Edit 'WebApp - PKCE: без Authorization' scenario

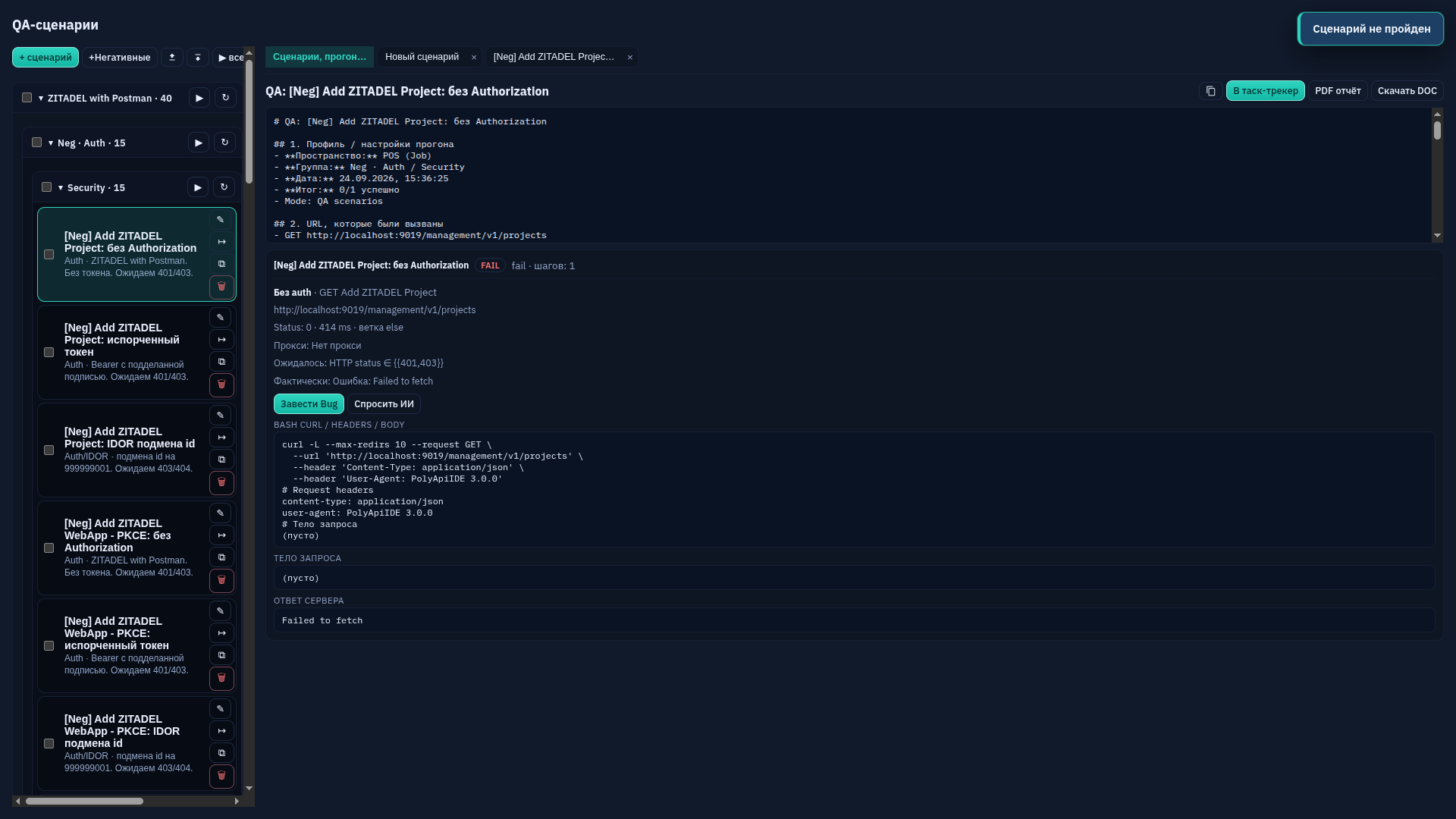click(x=221, y=513)
